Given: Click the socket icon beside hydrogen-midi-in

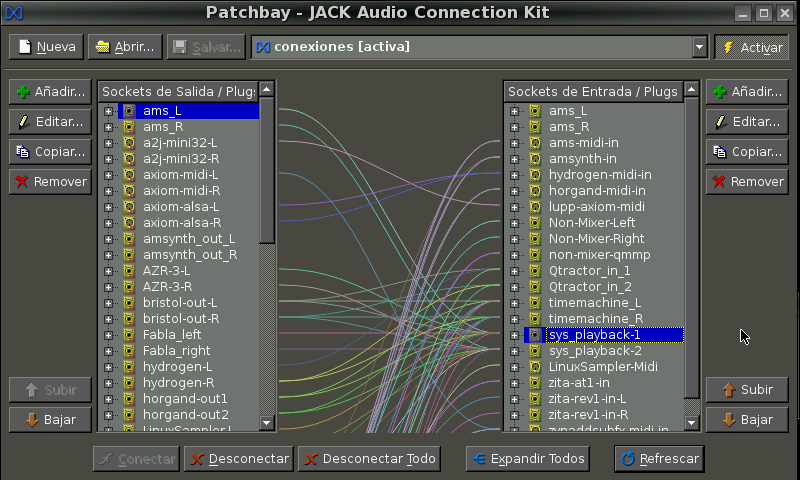Looking at the screenshot, I should point(535,175).
